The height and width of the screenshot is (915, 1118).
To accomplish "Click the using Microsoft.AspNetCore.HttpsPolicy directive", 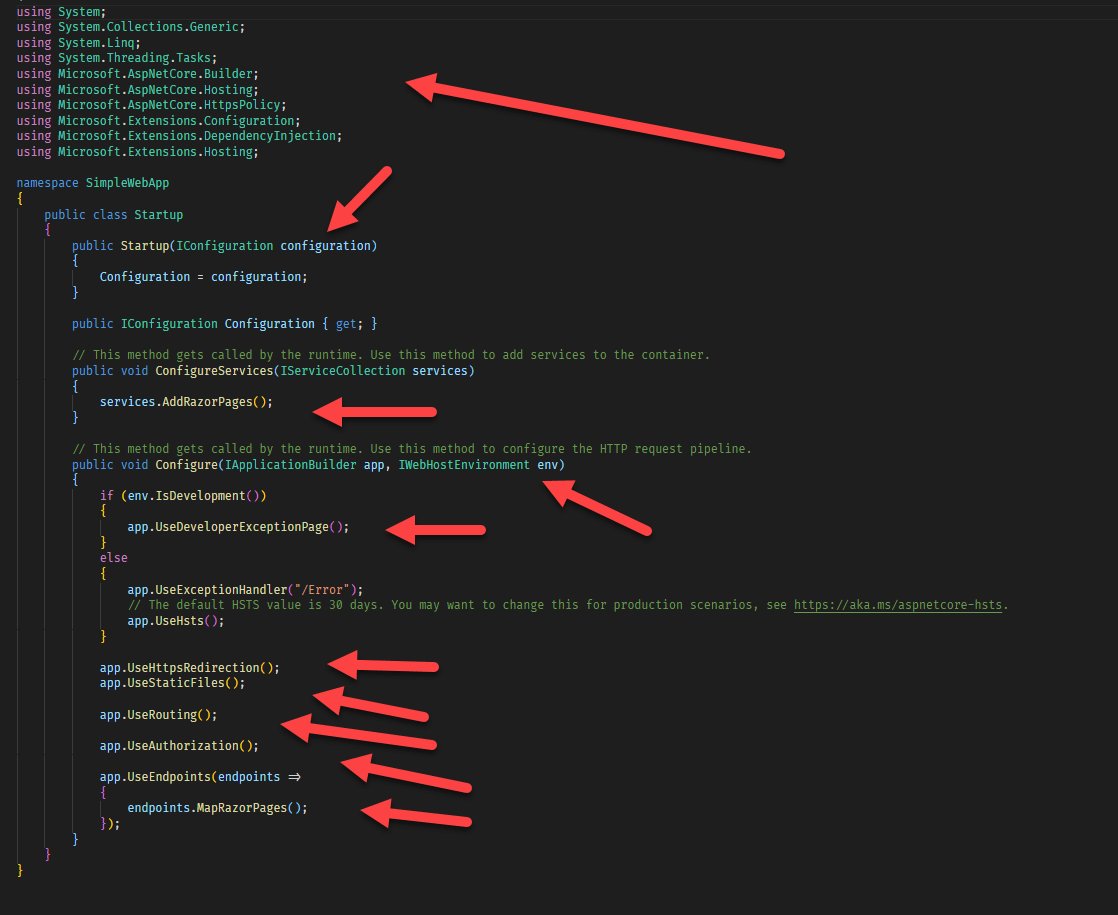I will pos(151,105).
